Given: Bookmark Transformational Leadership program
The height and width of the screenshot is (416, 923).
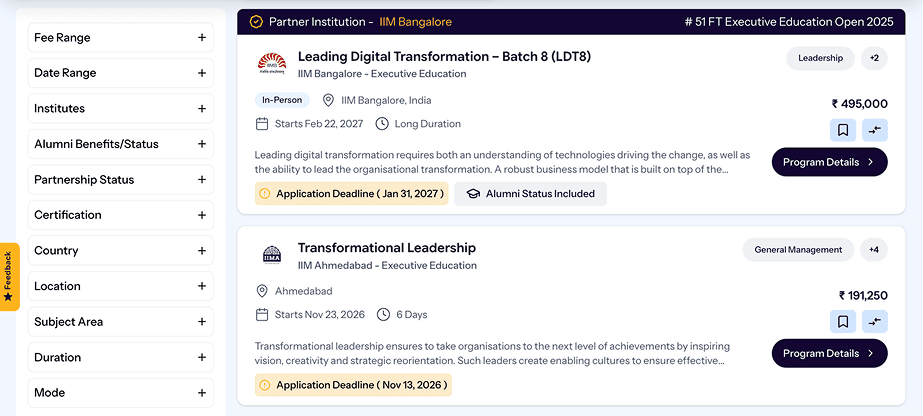Looking at the screenshot, I should (843, 322).
